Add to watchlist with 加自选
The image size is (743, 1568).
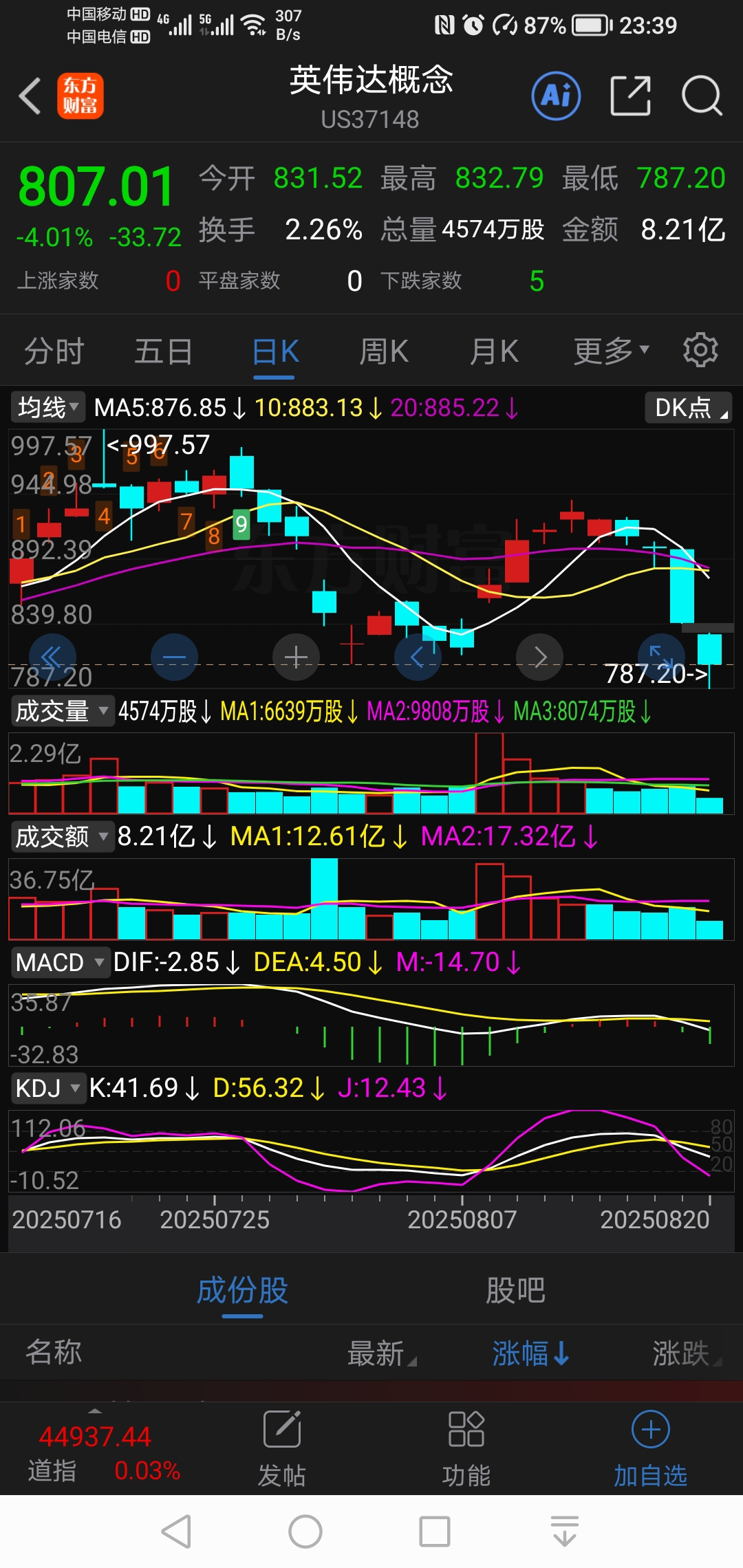pyautogui.click(x=650, y=1448)
